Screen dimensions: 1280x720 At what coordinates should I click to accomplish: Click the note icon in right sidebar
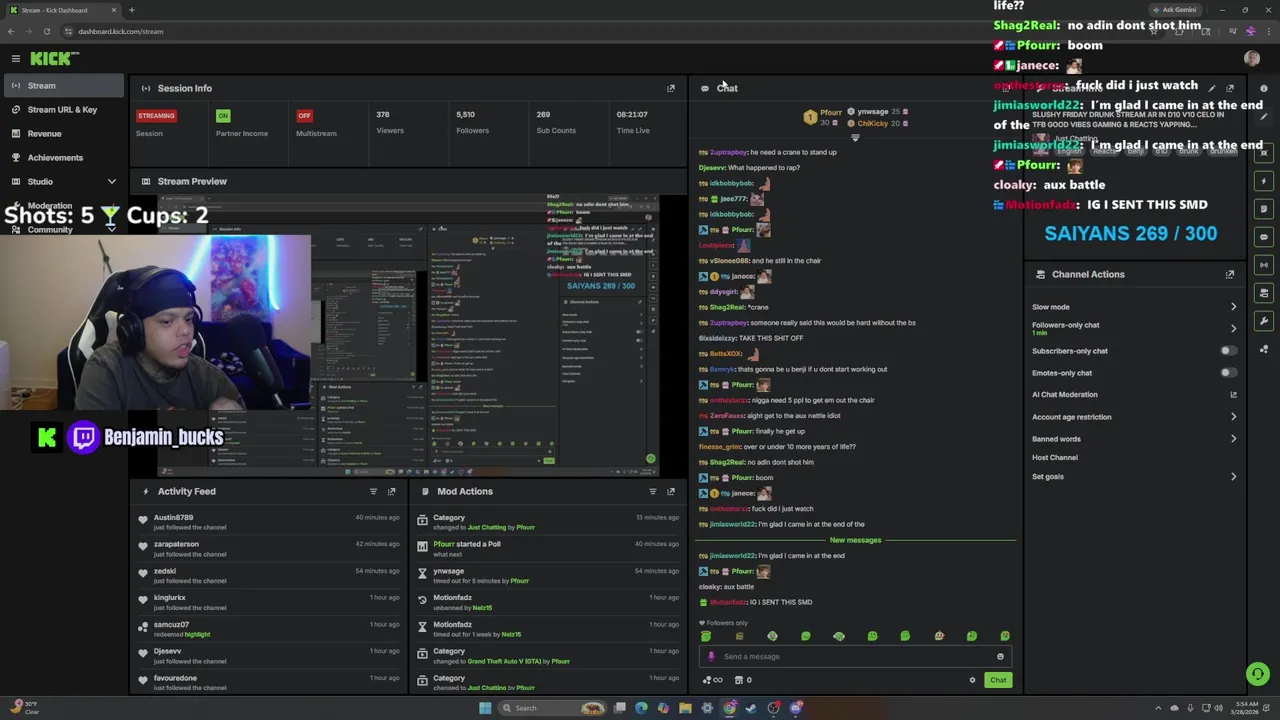(x=1264, y=209)
